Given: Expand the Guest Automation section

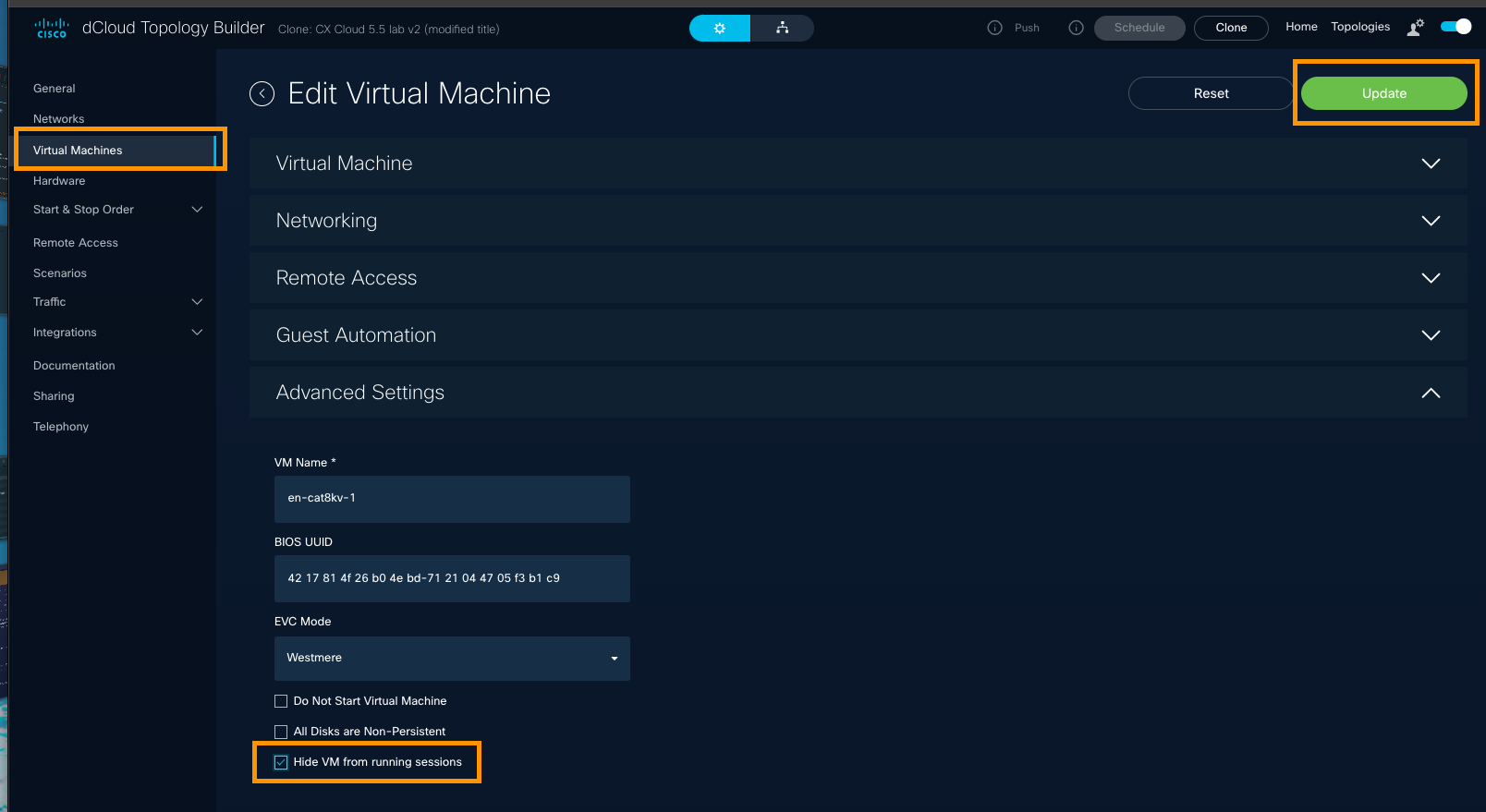Looking at the screenshot, I should pyautogui.click(x=859, y=335).
